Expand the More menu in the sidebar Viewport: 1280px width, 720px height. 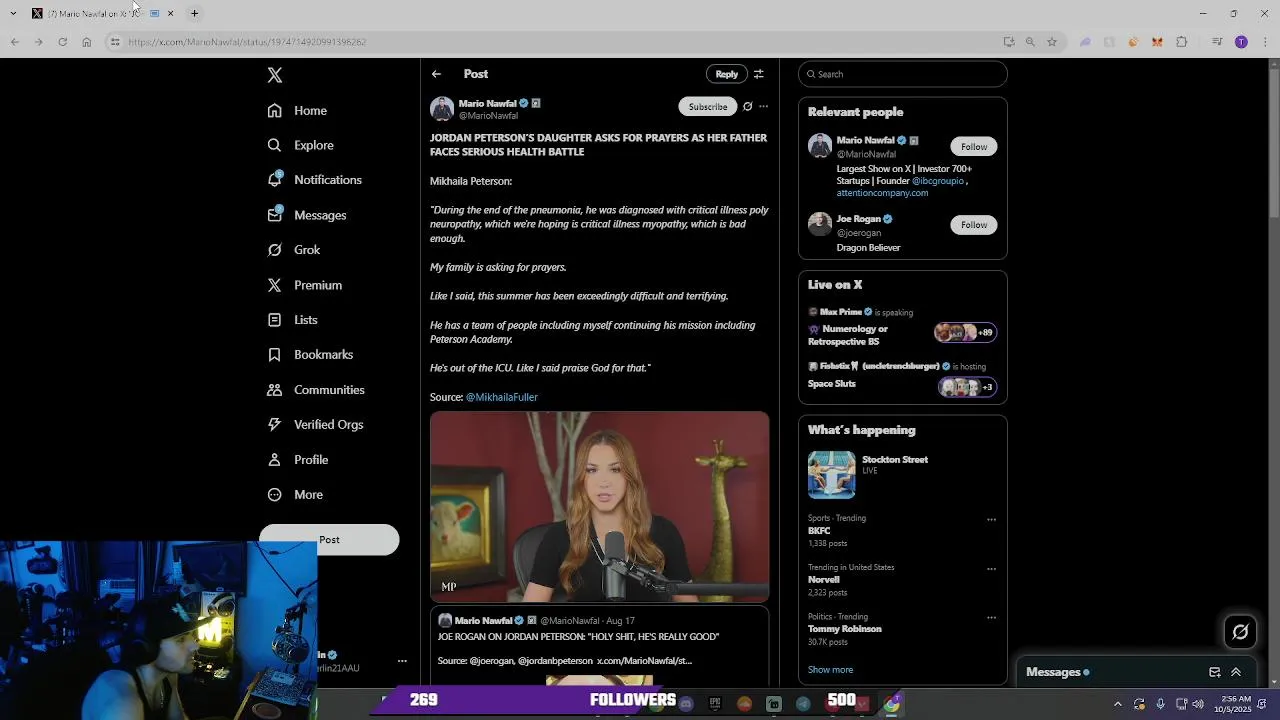coord(296,495)
